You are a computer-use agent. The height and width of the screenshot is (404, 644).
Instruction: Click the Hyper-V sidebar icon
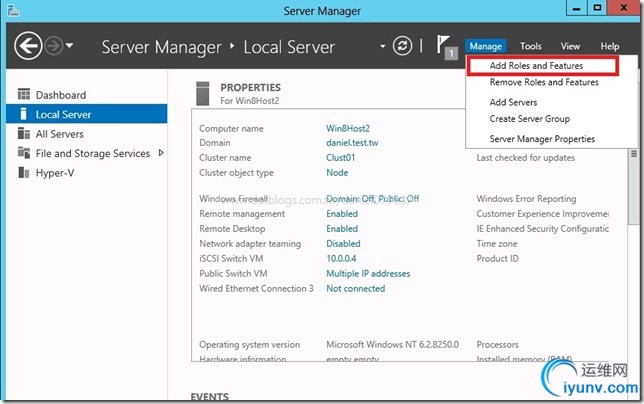pyautogui.click(x=25, y=173)
